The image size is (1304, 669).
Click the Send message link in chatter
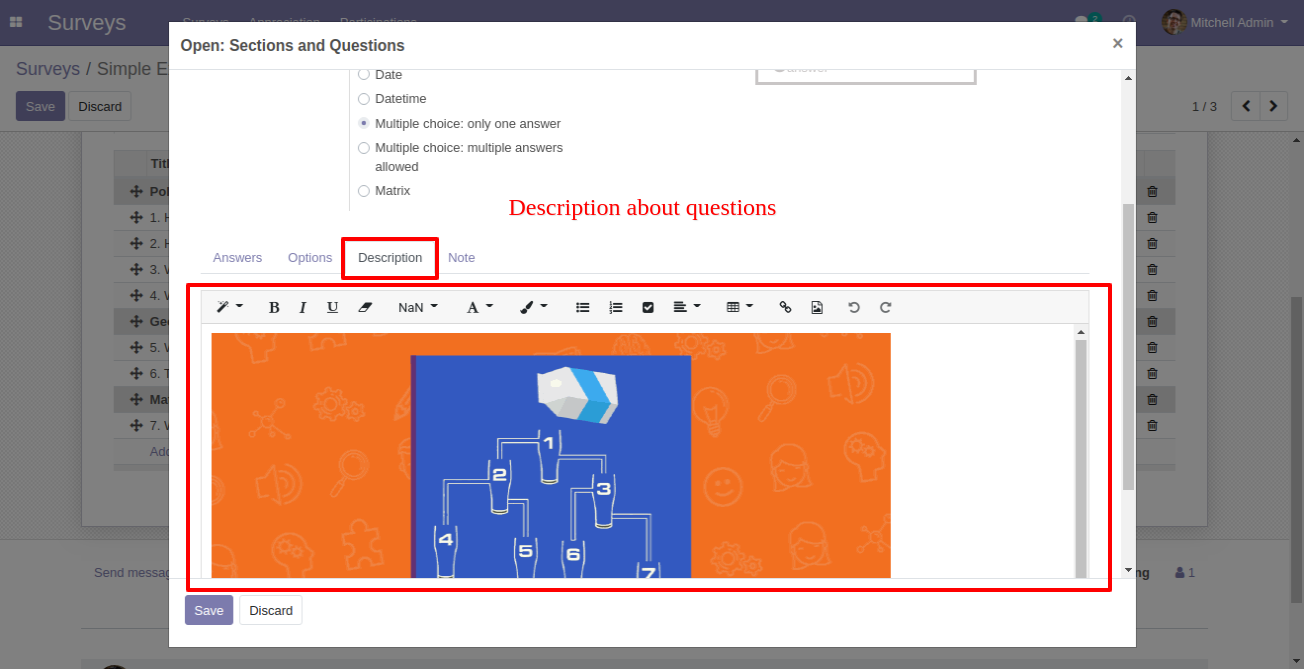(x=132, y=573)
